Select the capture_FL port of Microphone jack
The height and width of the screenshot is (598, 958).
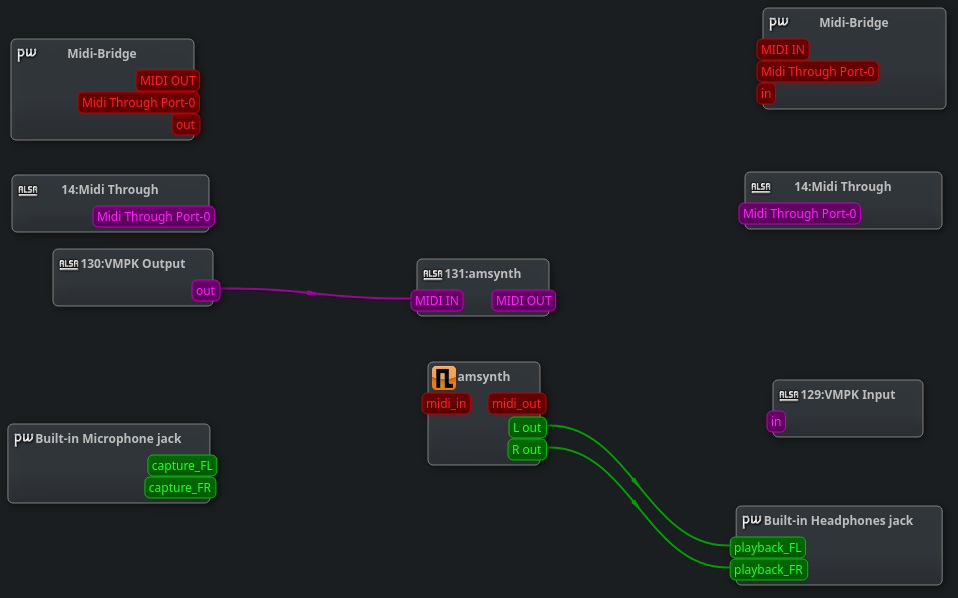click(x=182, y=465)
